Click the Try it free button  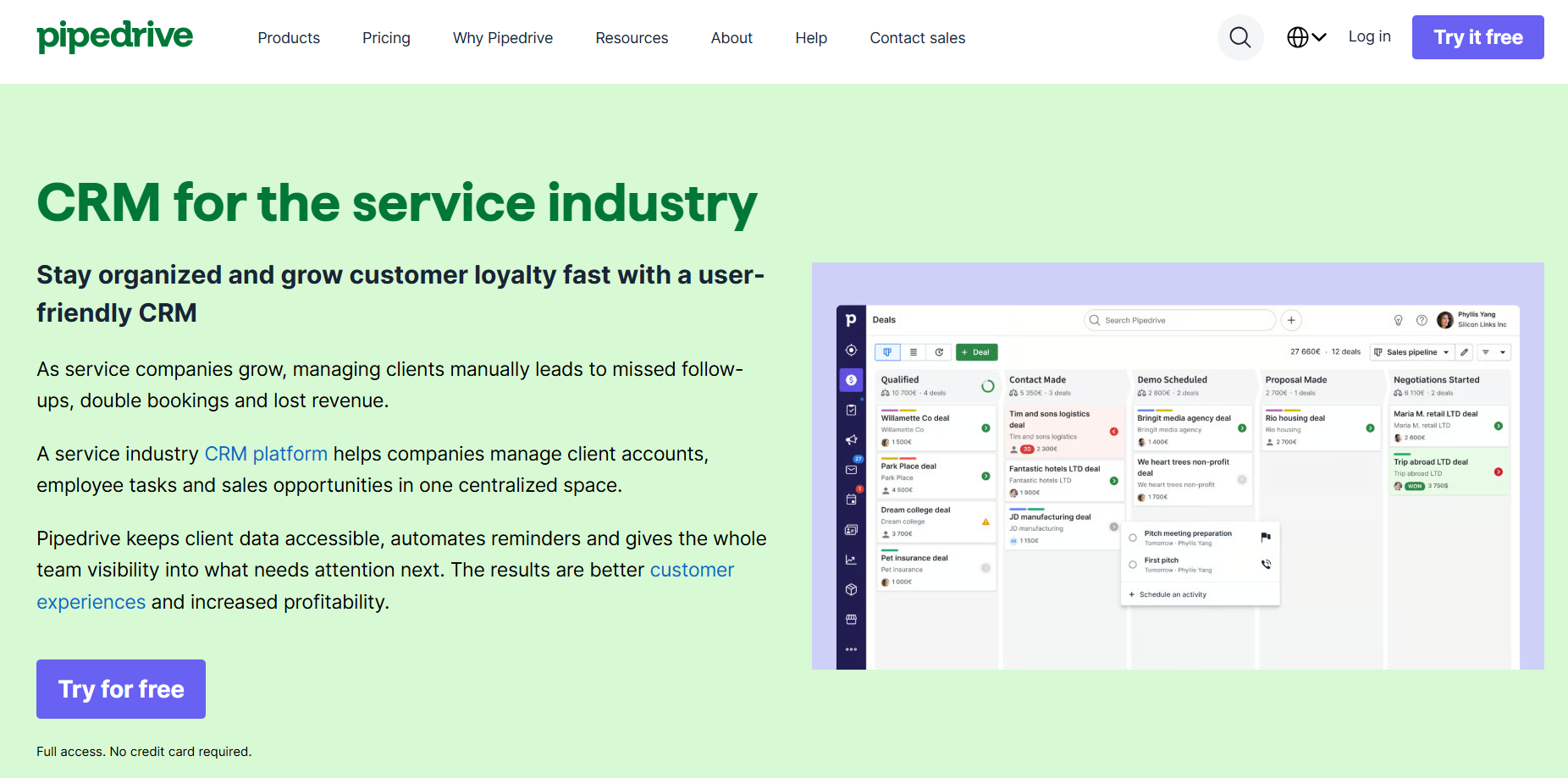(1477, 37)
